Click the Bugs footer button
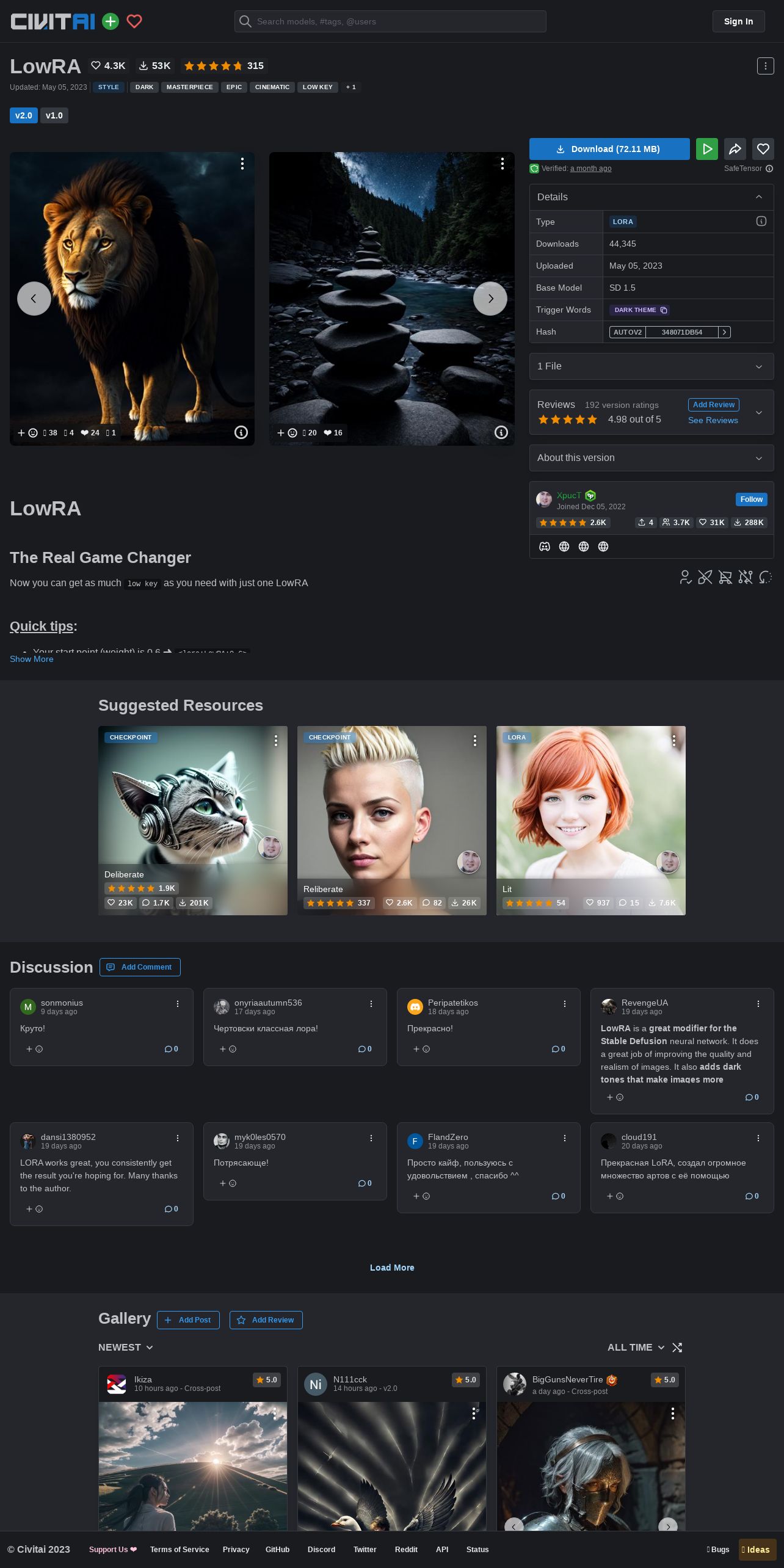This screenshot has width=784, height=1568. click(x=718, y=1550)
